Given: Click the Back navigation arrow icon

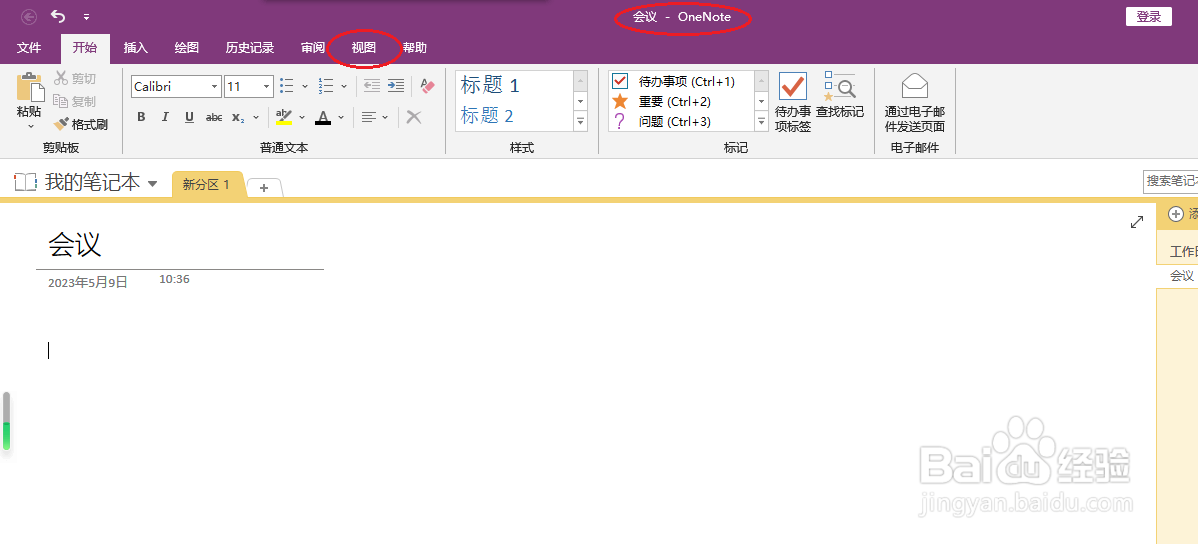Looking at the screenshot, I should [28, 16].
